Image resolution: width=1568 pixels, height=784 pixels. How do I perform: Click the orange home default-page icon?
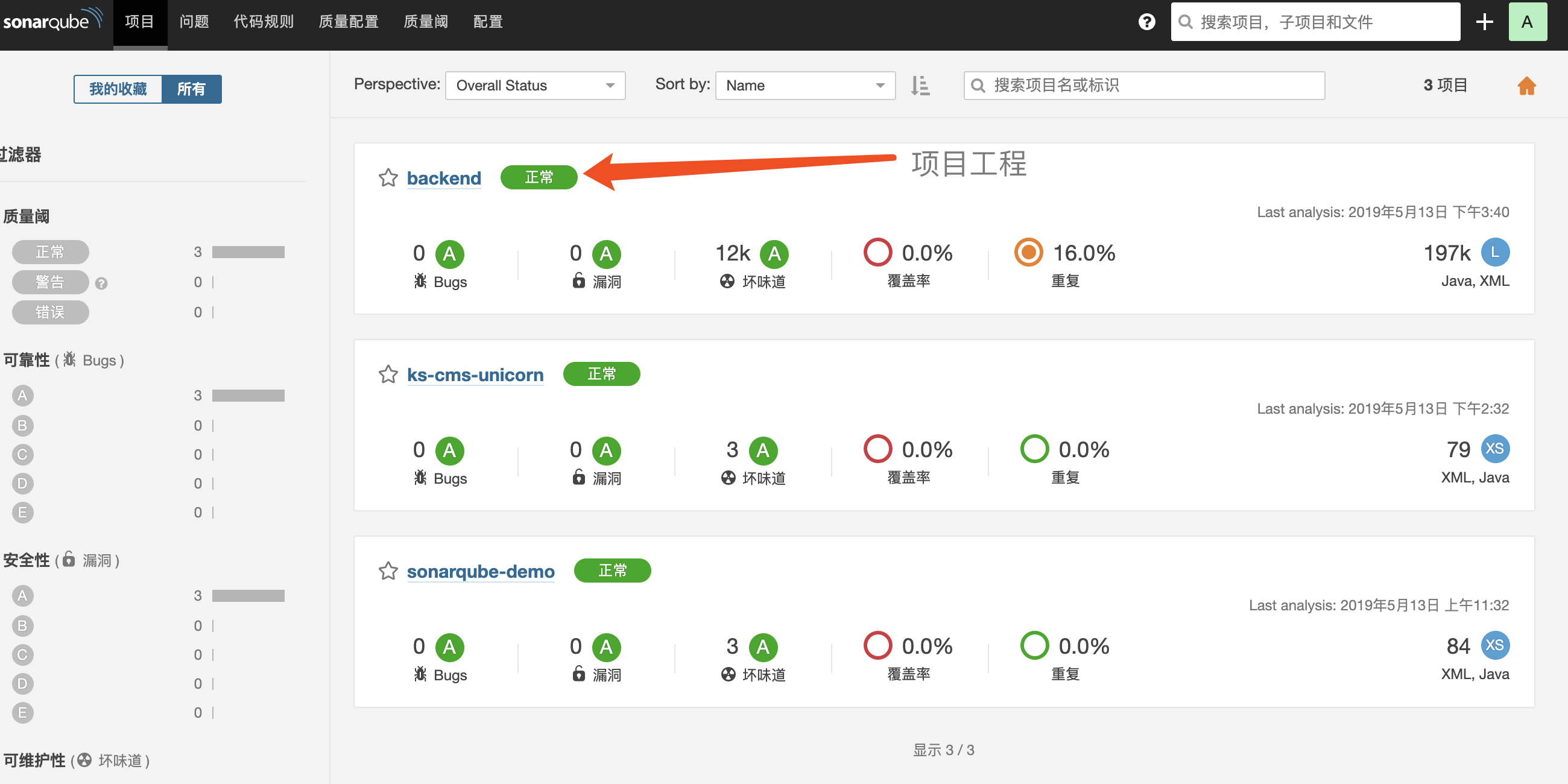1526,86
